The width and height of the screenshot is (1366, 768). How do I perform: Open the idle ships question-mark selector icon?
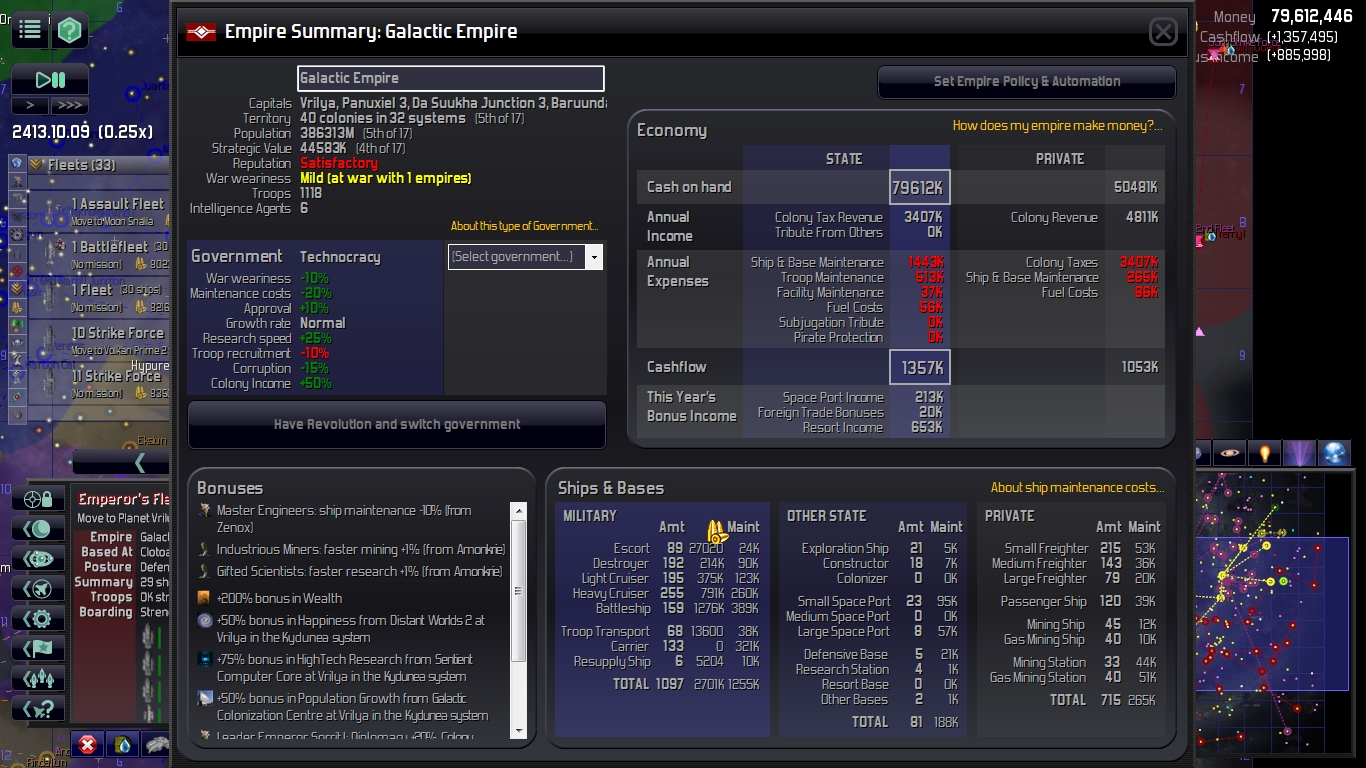click(37, 709)
